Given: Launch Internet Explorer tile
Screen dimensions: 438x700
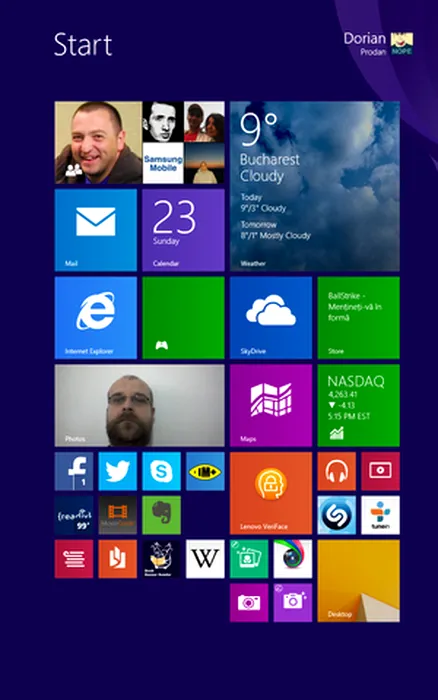Looking at the screenshot, I should 96,317.
